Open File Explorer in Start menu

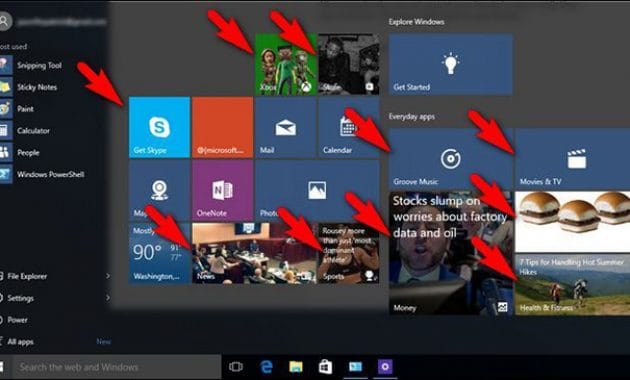(x=27, y=276)
